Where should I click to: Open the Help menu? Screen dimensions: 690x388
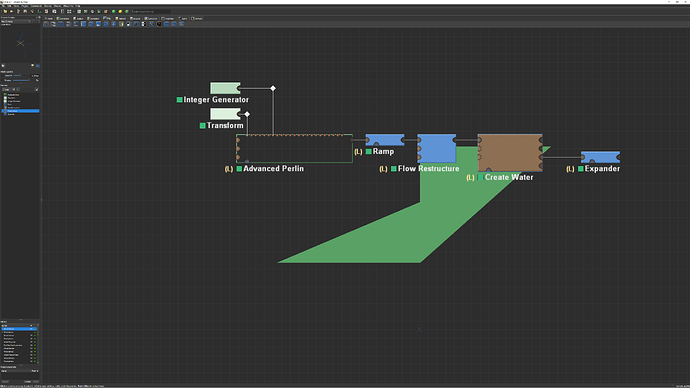pyautogui.click(x=78, y=6)
